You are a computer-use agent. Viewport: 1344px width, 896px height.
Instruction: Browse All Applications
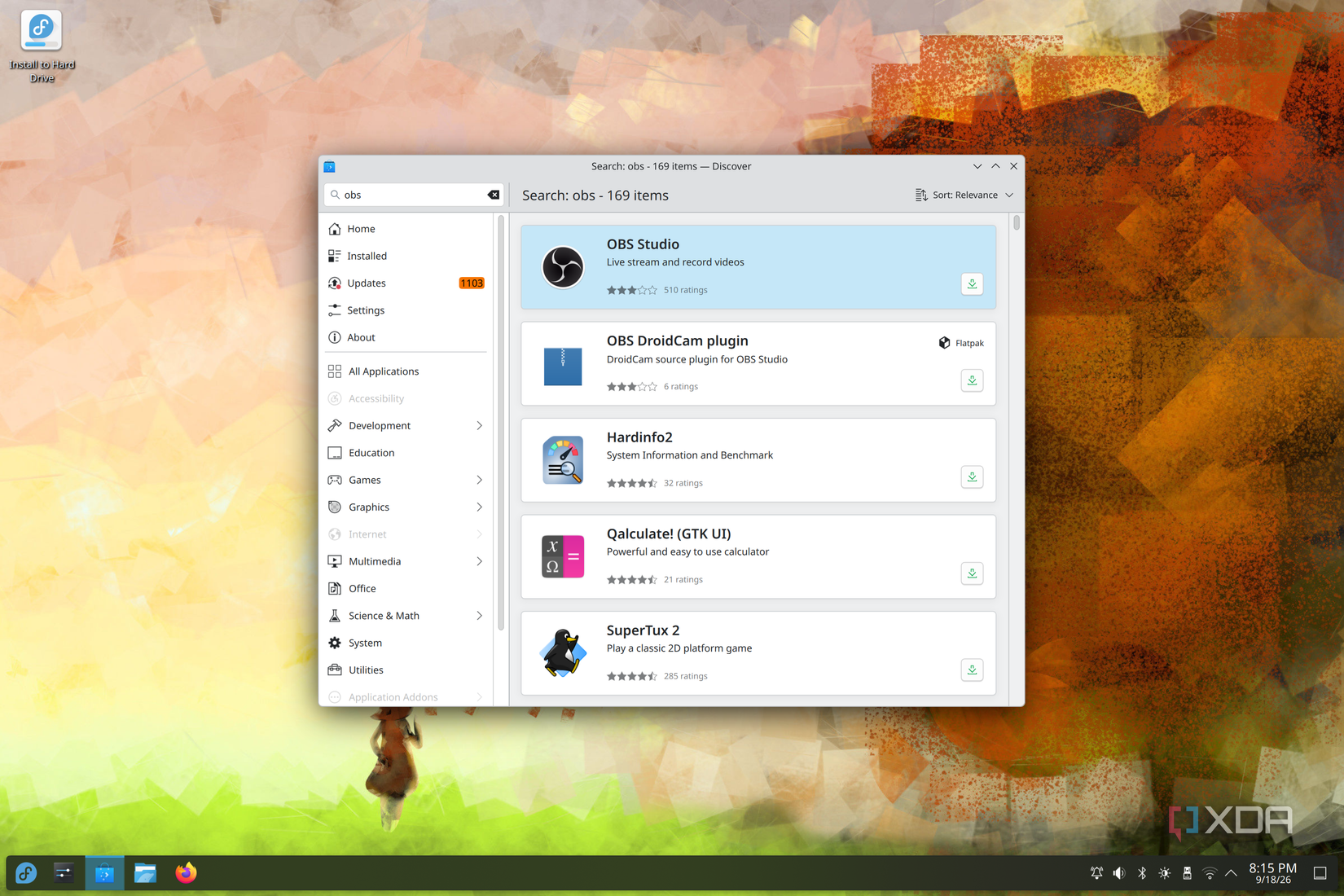pyautogui.click(x=407, y=371)
